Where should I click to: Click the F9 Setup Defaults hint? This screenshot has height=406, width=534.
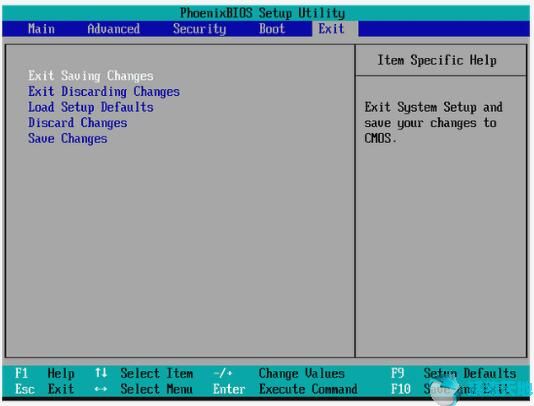pos(454,373)
